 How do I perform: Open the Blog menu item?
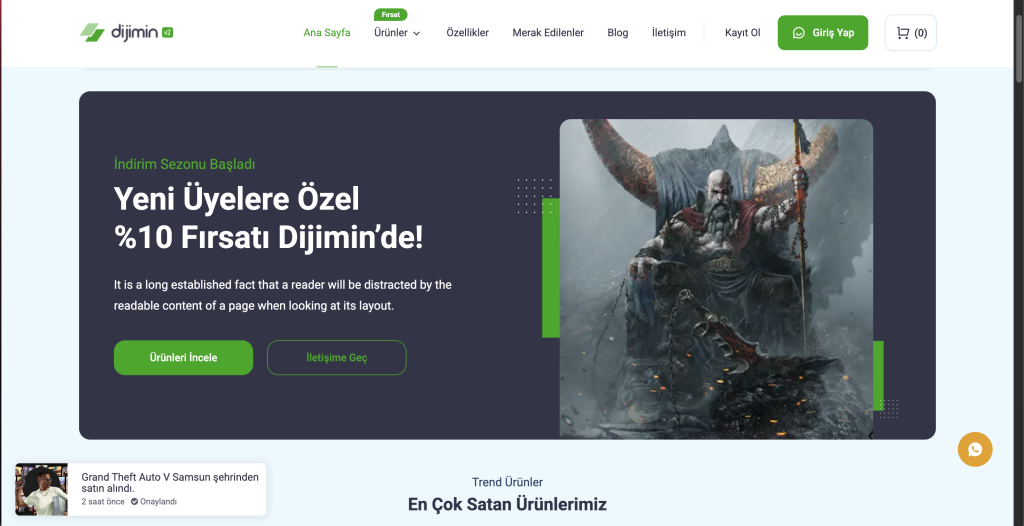[618, 33]
